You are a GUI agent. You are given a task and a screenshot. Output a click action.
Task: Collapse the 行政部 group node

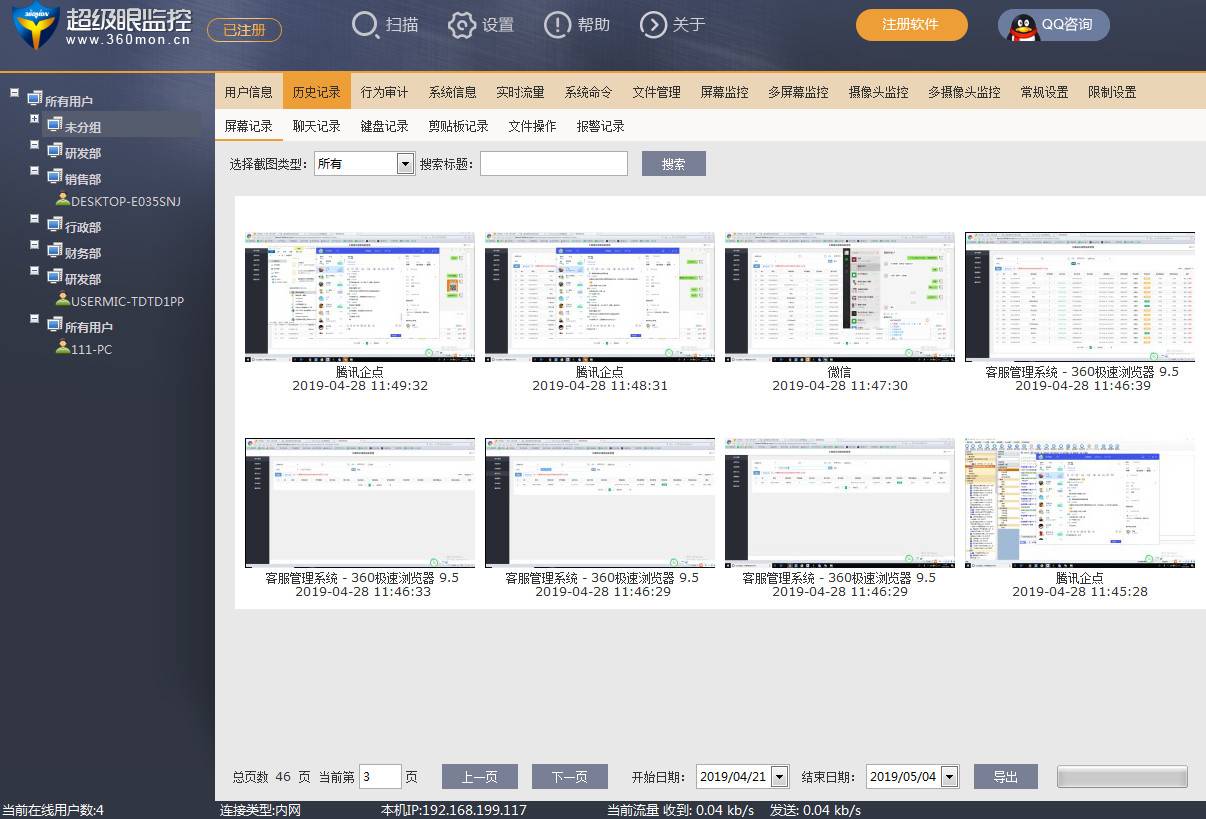coord(35,219)
